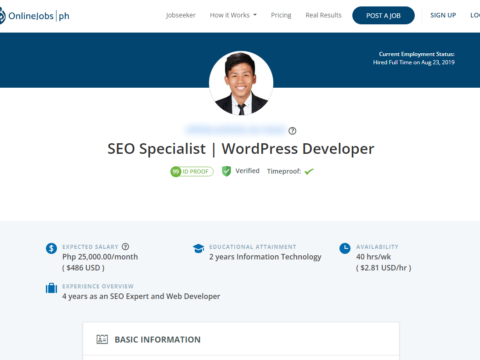This screenshot has height=360, width=480.
Task: Open the Jobseeker menu item
Action: [x=181, y=15]
